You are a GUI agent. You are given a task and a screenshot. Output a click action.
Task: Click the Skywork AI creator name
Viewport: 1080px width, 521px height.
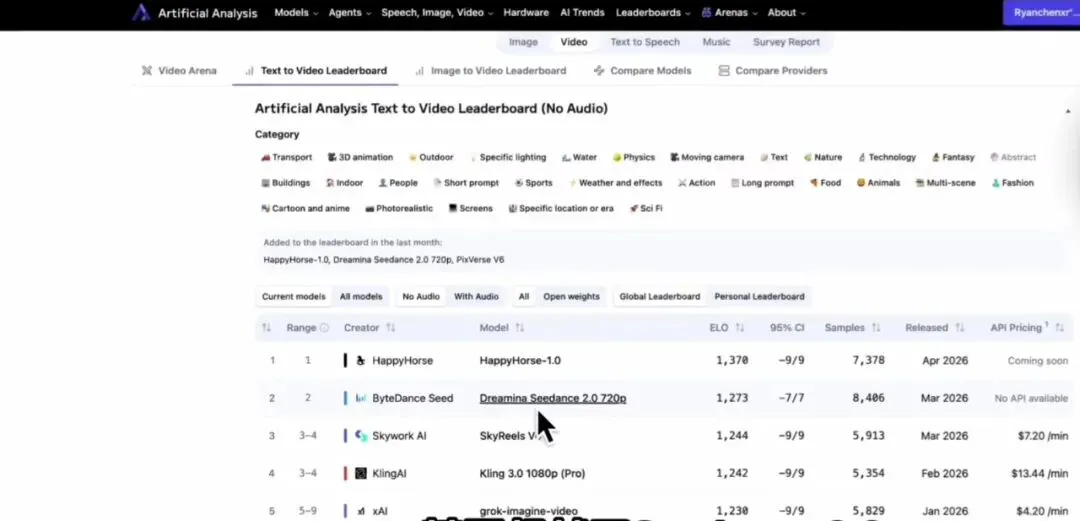399,436
